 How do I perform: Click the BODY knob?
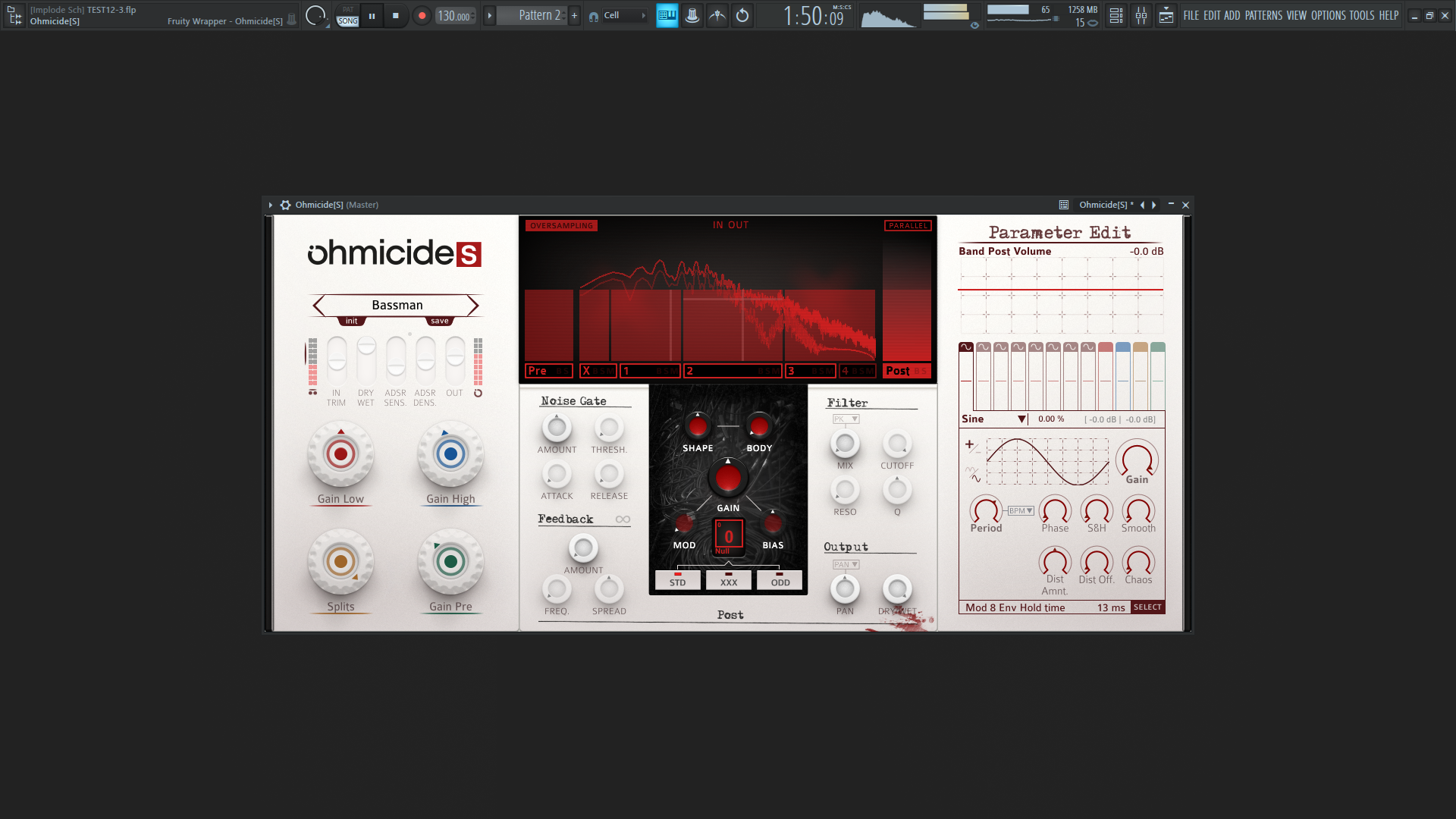coord(759,426)
